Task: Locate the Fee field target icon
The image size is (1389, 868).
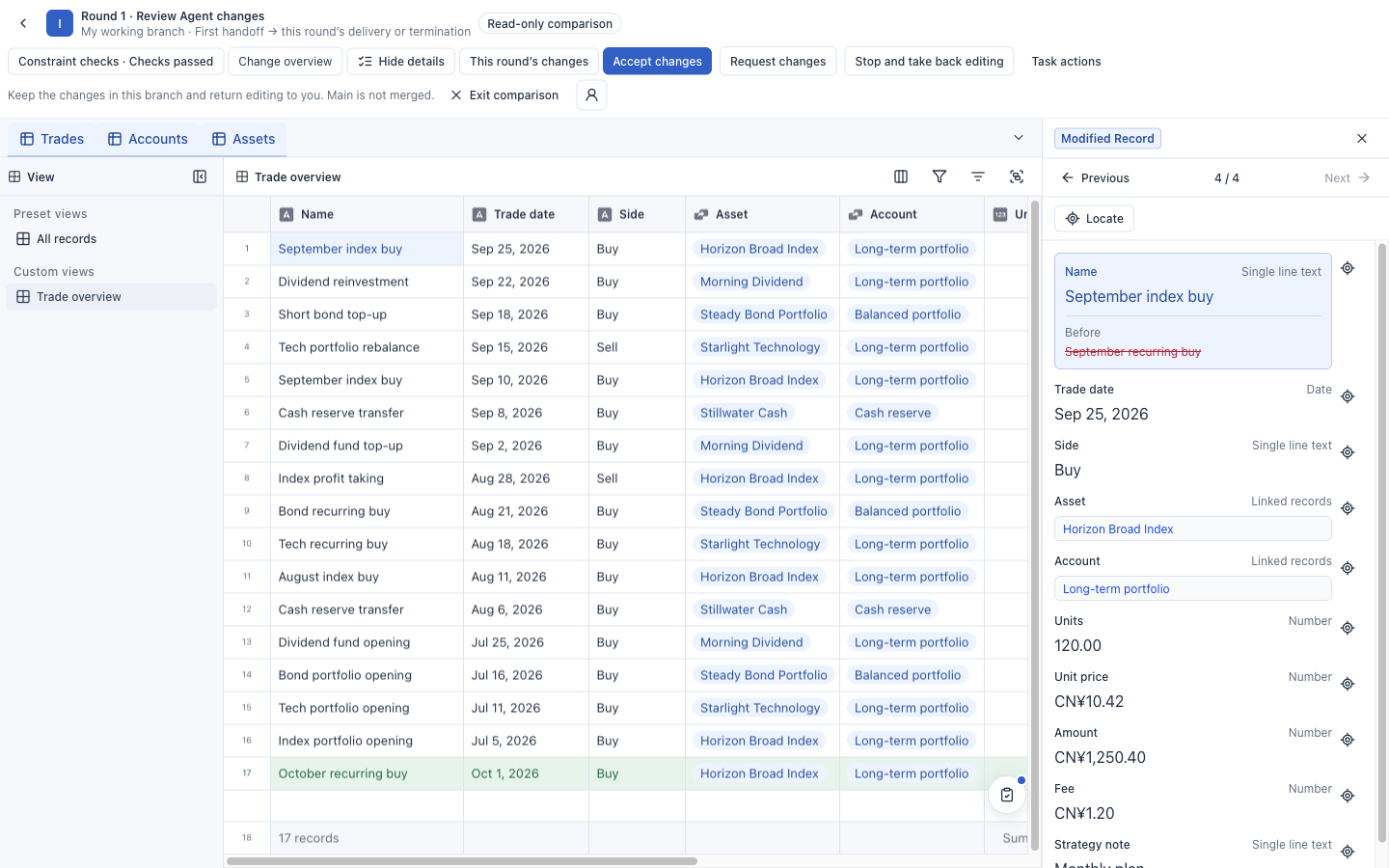Action: 1348,796
